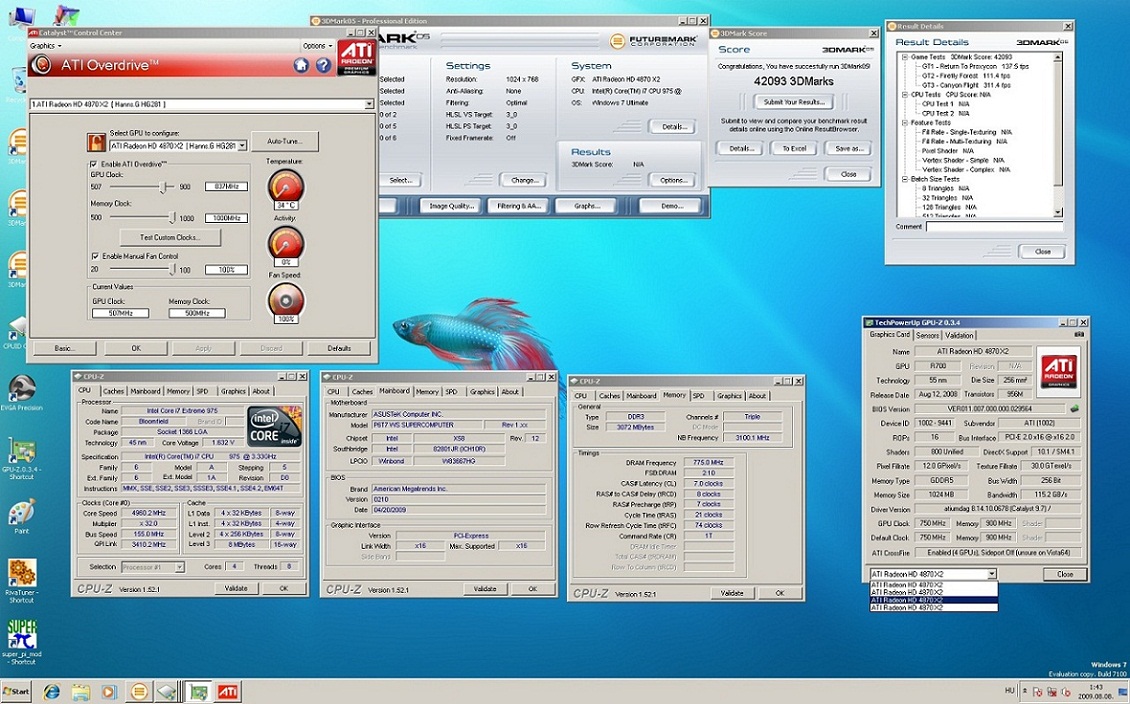
Task: Click Submit Your Results in 3DMark Score
Action: [x=793, y=102]
